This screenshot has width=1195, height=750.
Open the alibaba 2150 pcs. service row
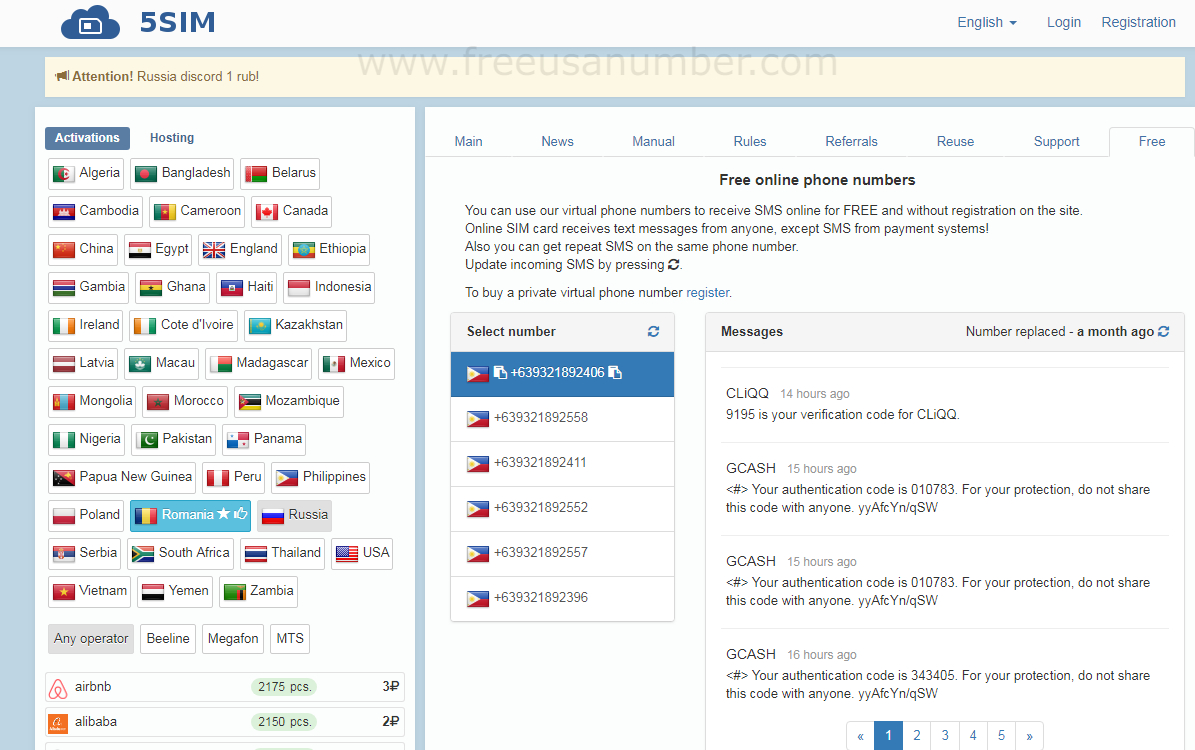225,723
